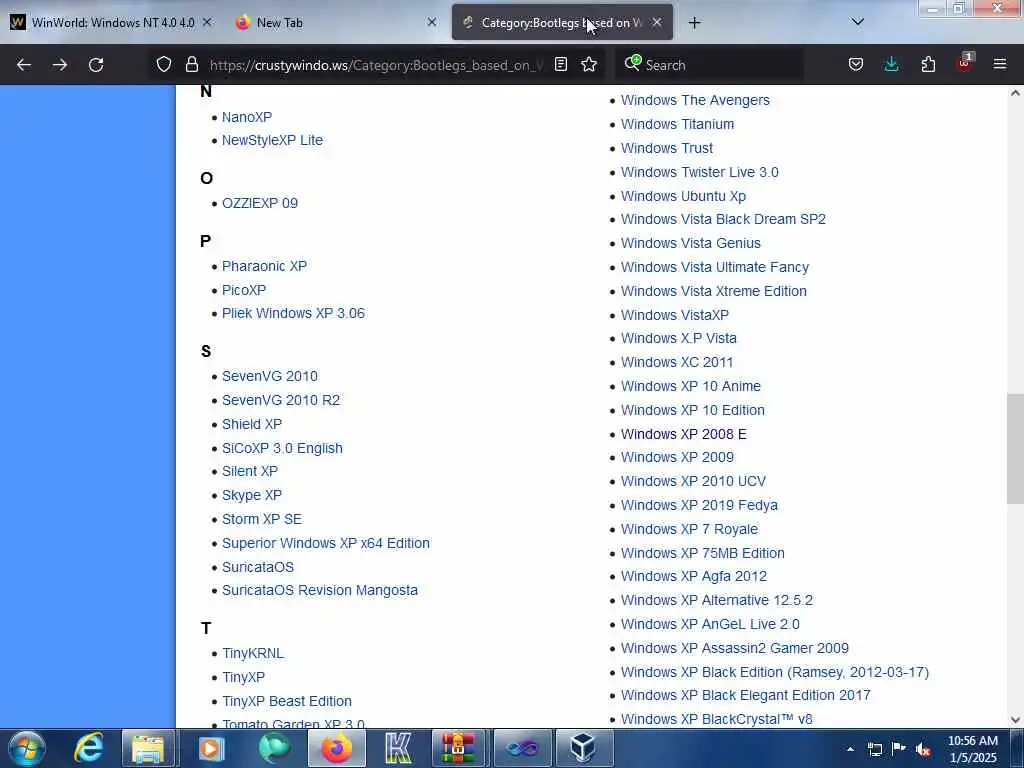Open the TinyXP Beast Edition link
1024x768 pixels.
pos(287,701)
